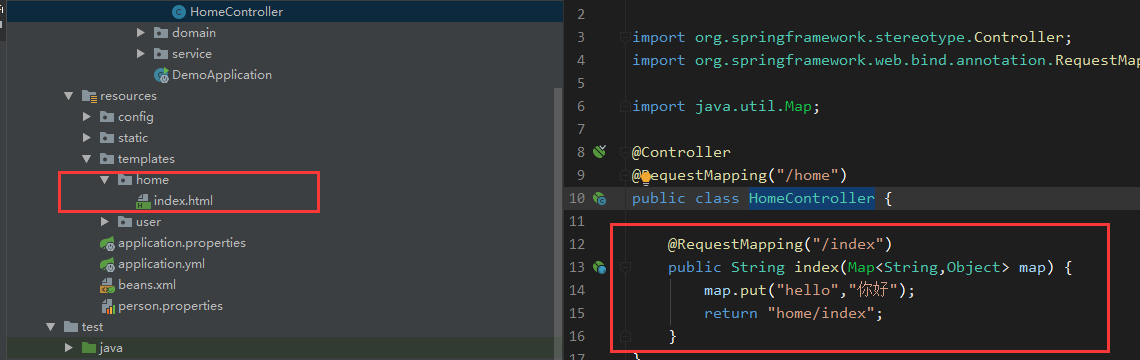Toggle the import fold marker on line 3

(624, 37)
